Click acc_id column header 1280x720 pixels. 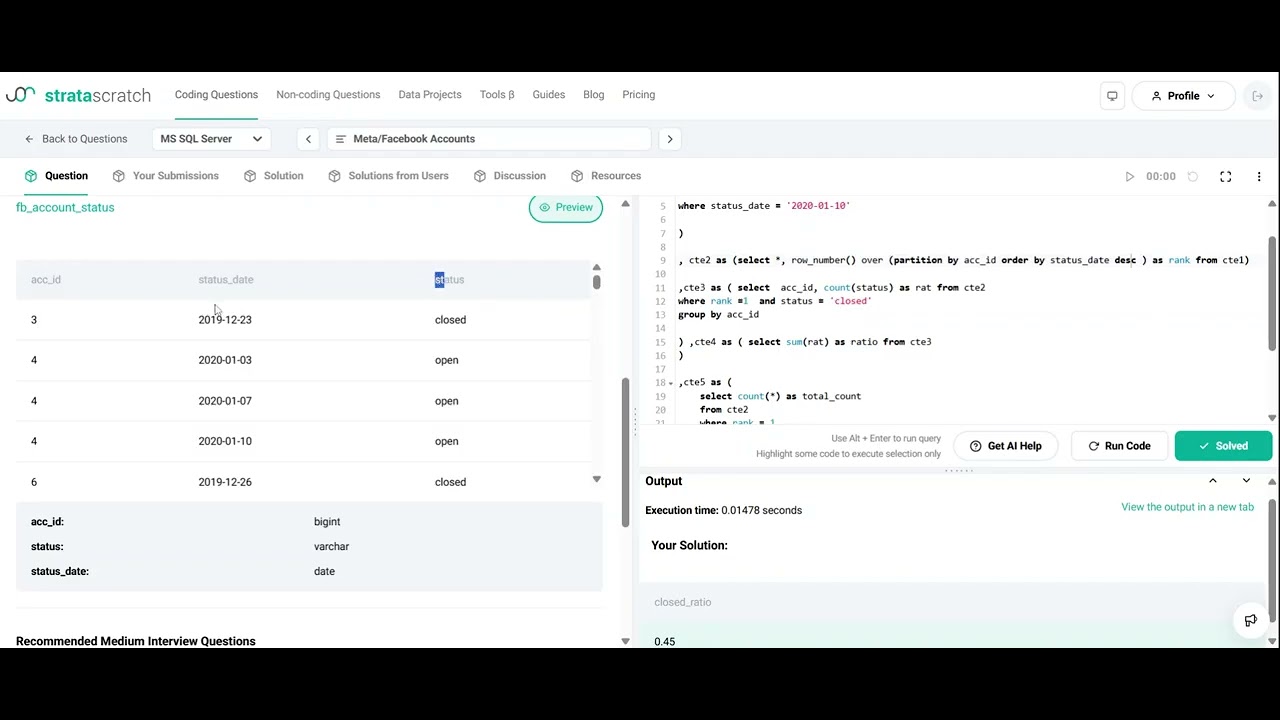point(46,280)
